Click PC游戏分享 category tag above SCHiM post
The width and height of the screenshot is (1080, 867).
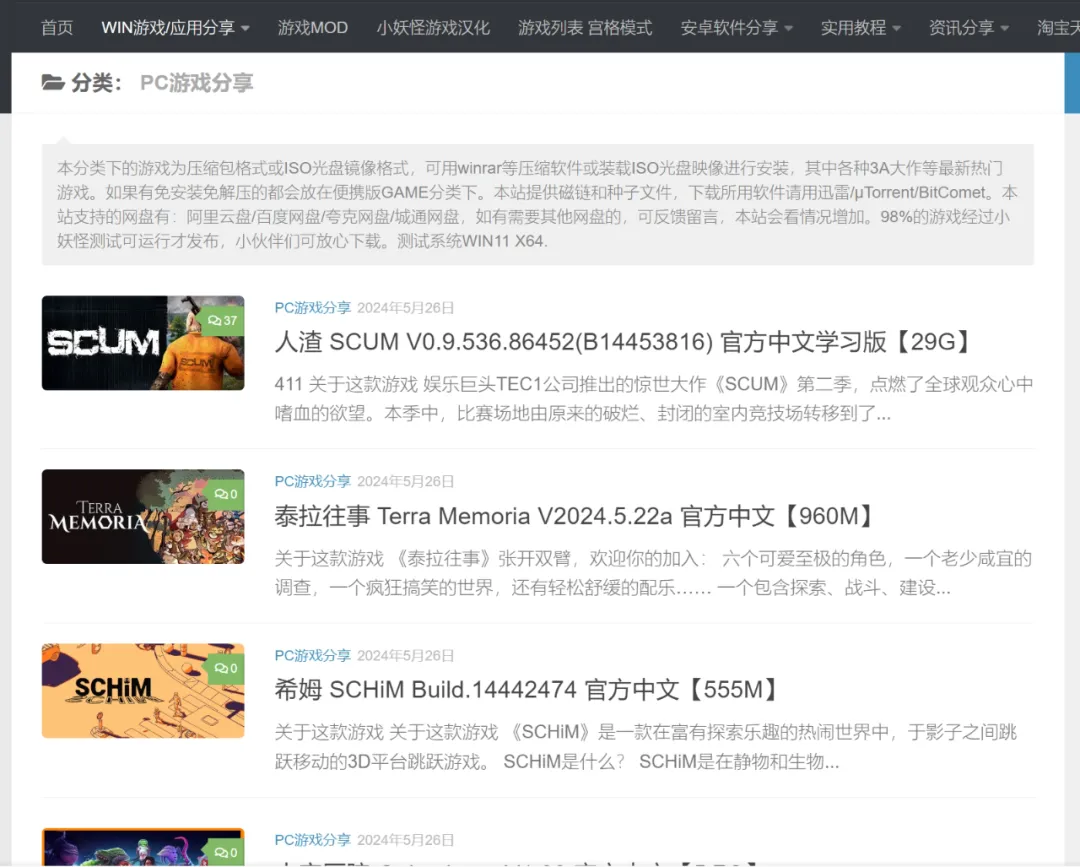[313, 655]
